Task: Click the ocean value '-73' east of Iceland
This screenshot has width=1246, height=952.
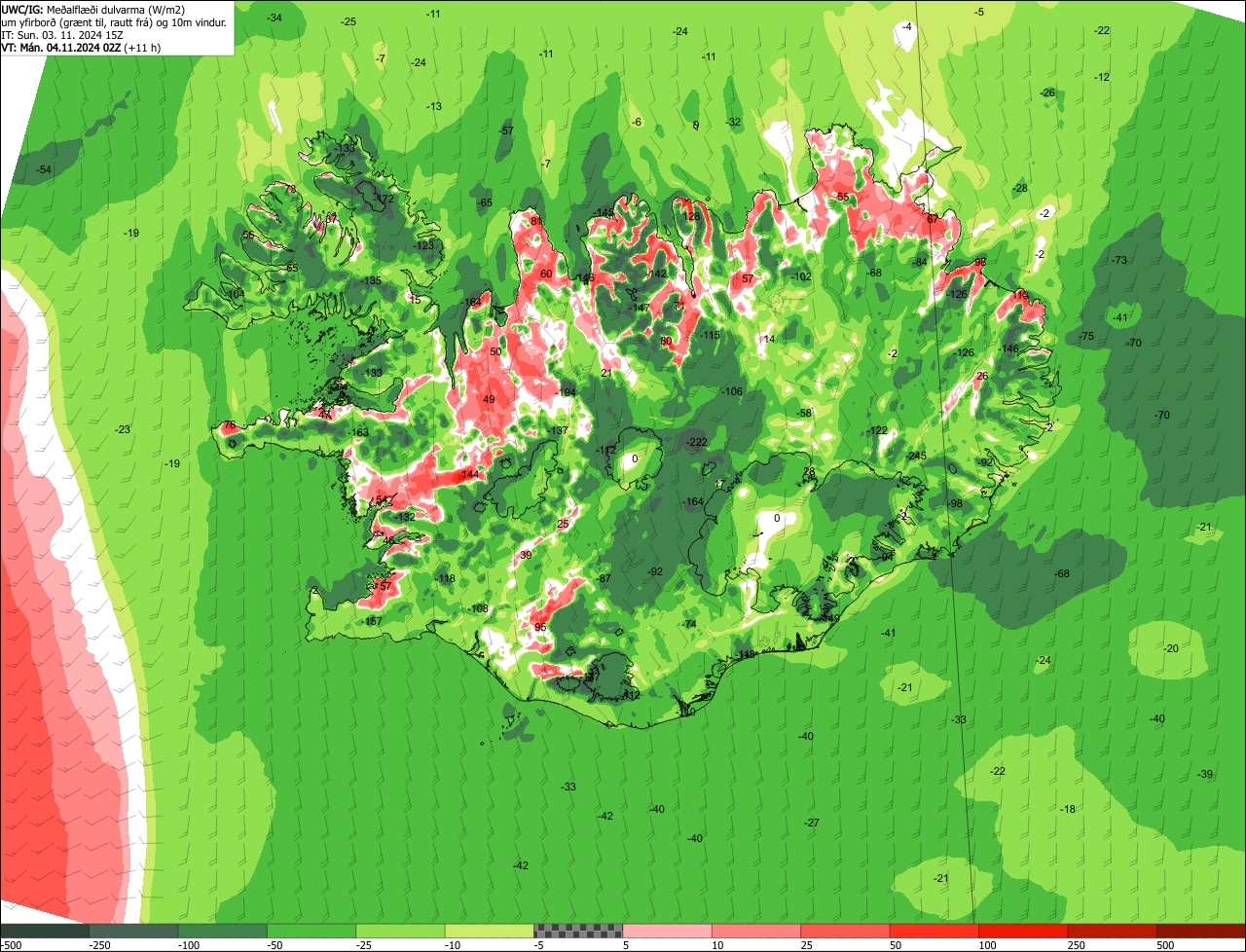Action: 1119,260
